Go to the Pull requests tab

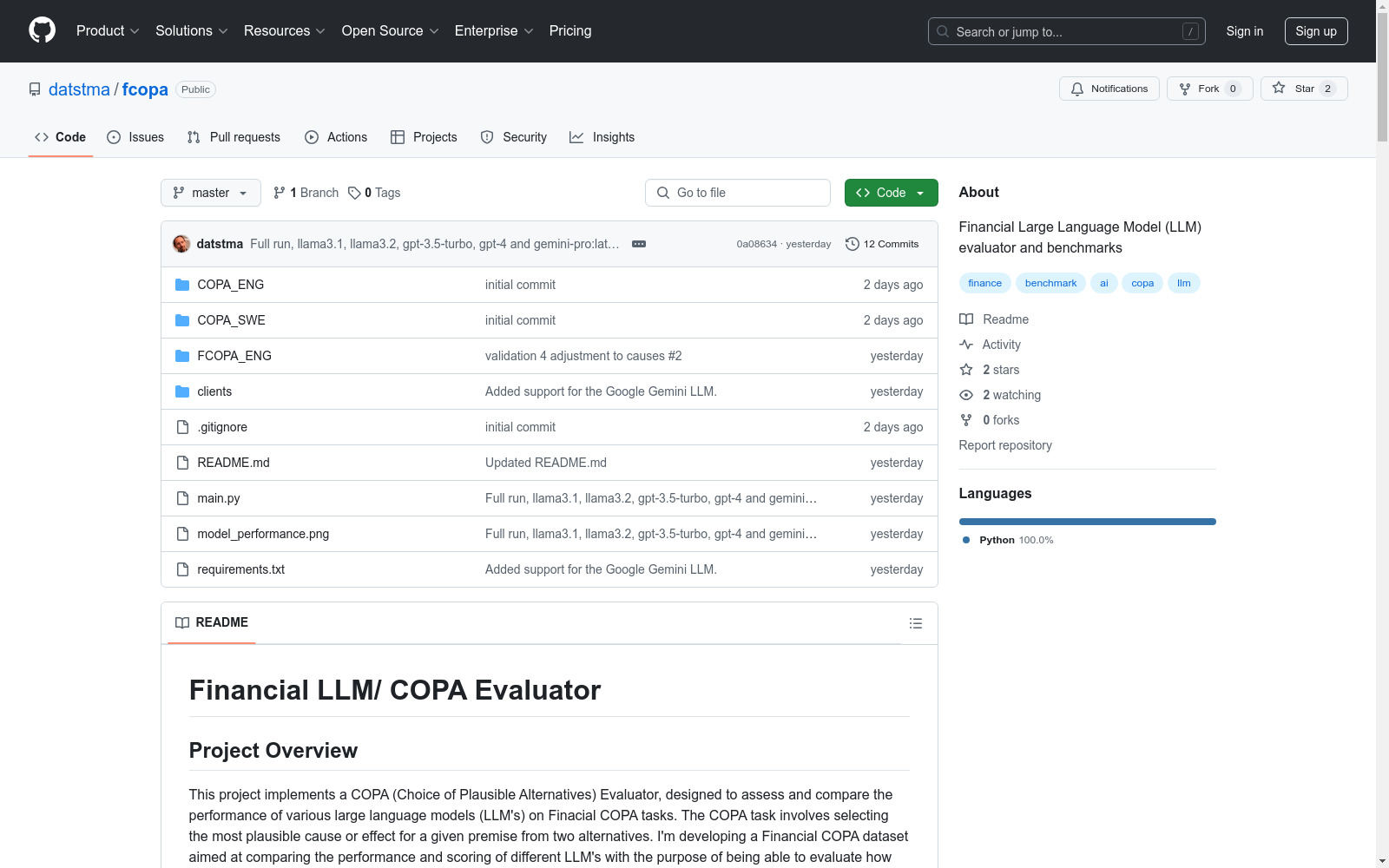point(234,137)
